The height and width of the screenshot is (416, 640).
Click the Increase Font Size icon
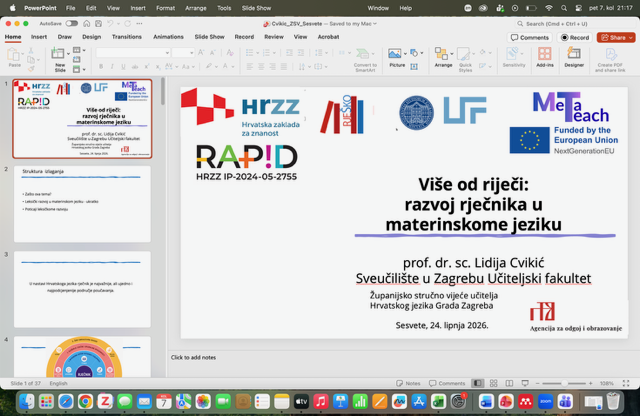pos(201,53)
